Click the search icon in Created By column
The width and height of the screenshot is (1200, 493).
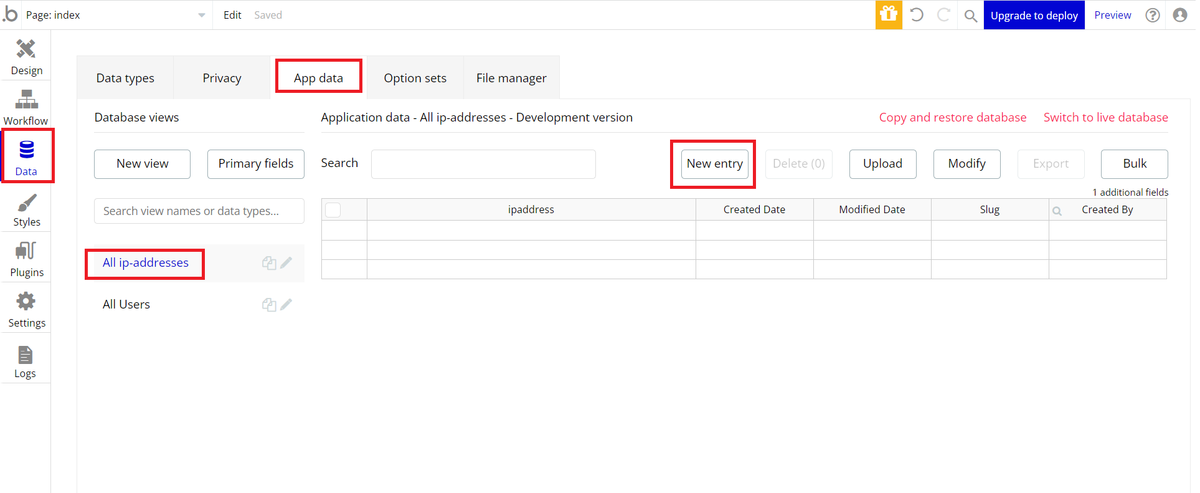(x=1057, y=211)
